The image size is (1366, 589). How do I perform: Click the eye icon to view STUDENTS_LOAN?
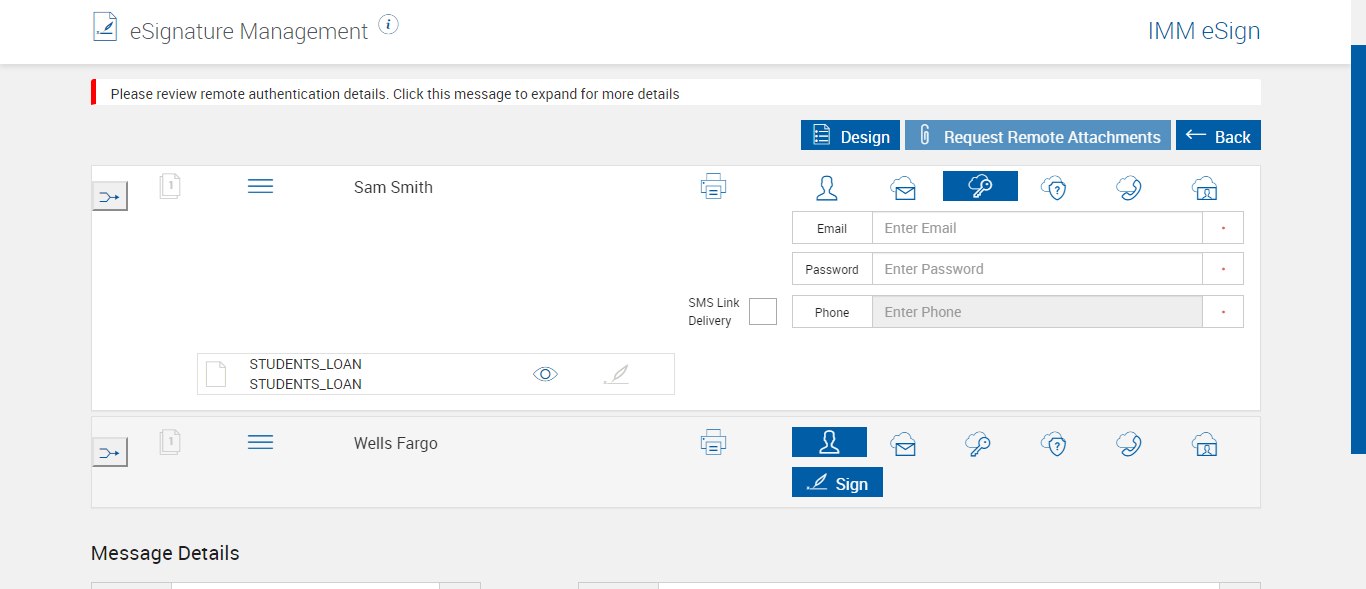coord(545,374)
